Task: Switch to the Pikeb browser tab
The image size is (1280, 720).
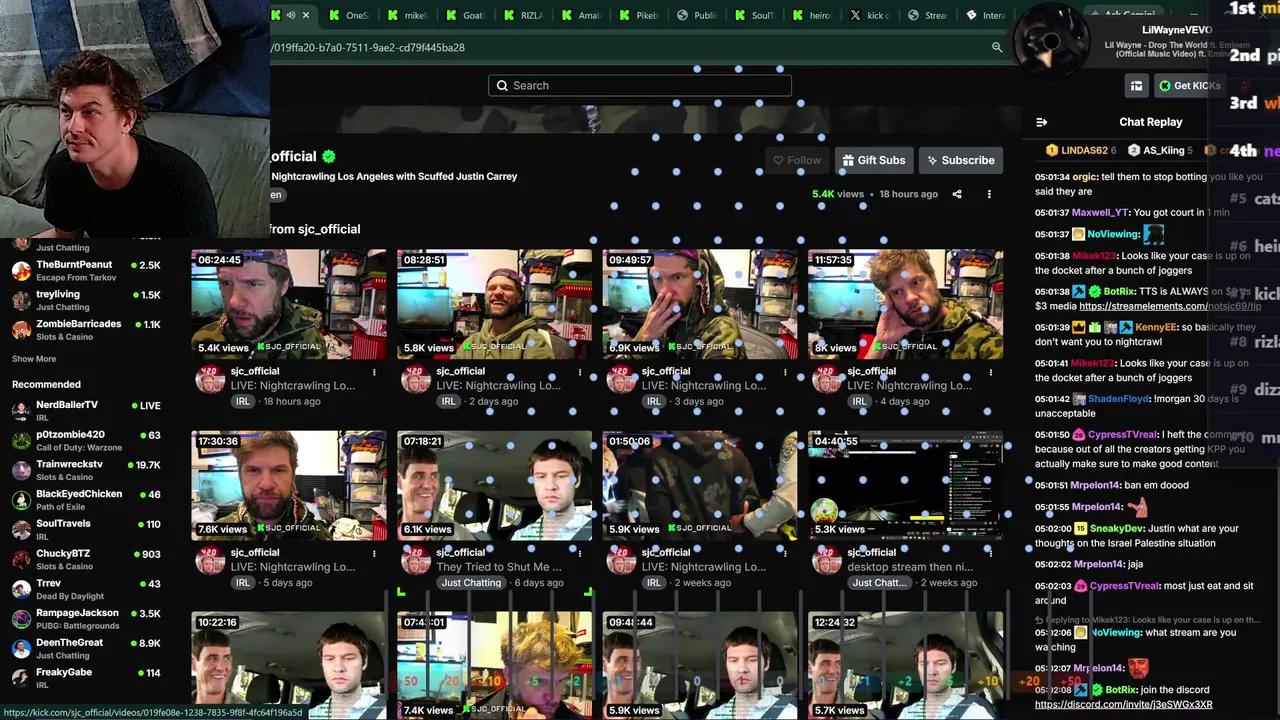Action: point(637,15)
